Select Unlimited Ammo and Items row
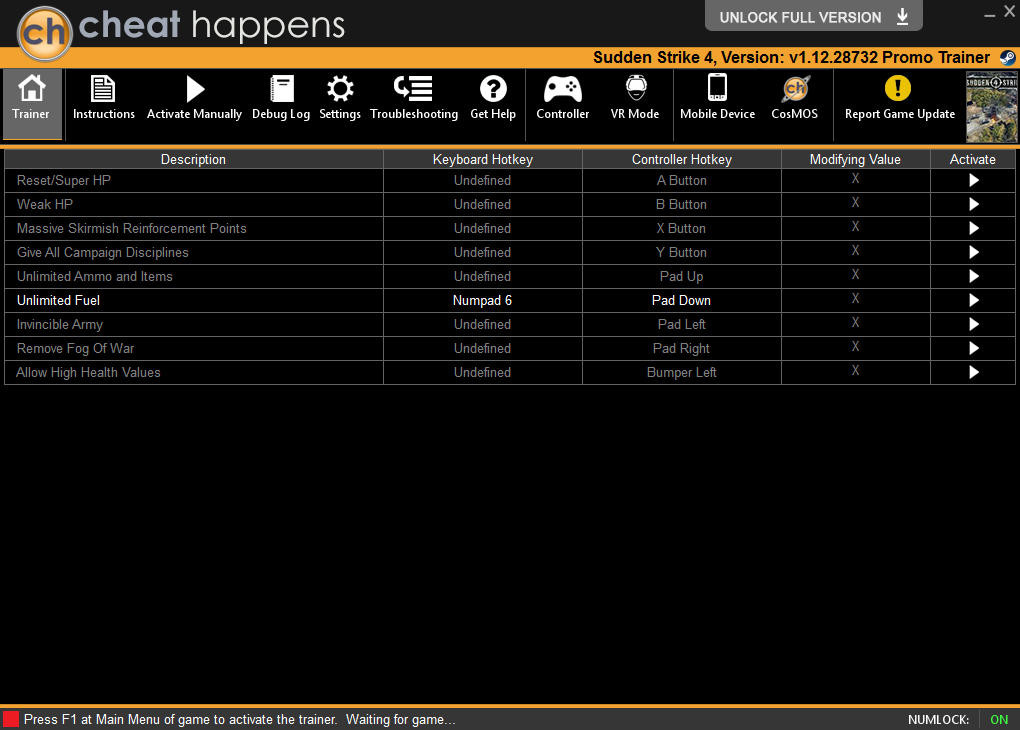The height and width of the screenshot is (730, 1020). tap(510, 277)
